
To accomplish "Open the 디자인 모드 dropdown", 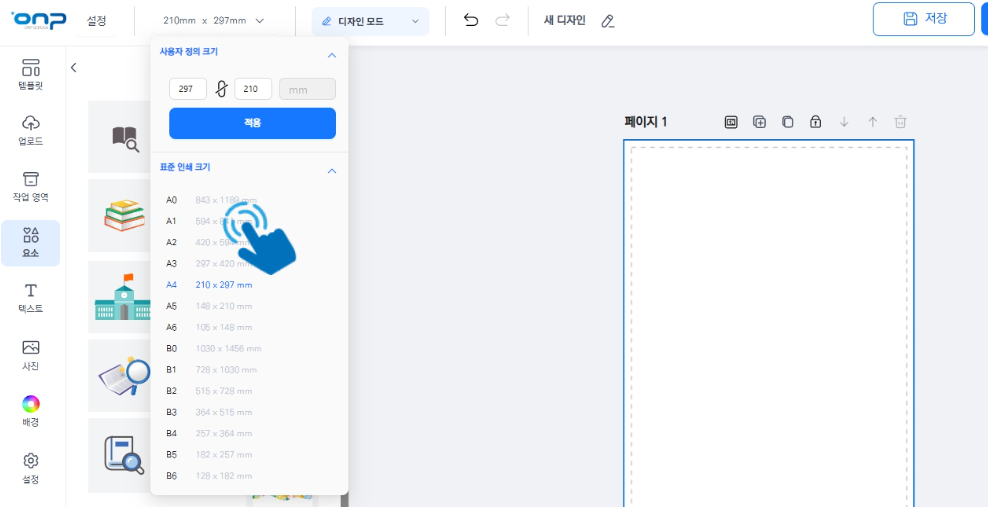I will [370, 21].
